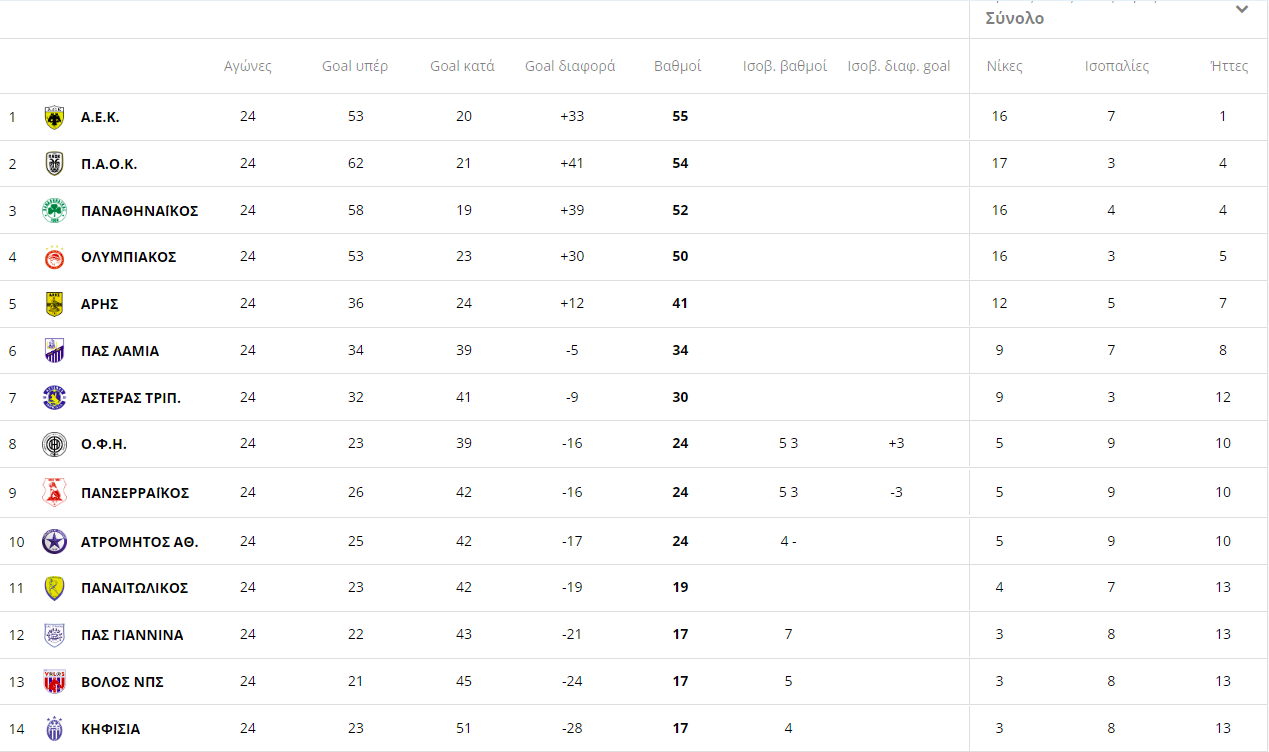Sort by the Βαθμοί column header
This screenshot has height=752, width=1269.
tap(677, 66)
